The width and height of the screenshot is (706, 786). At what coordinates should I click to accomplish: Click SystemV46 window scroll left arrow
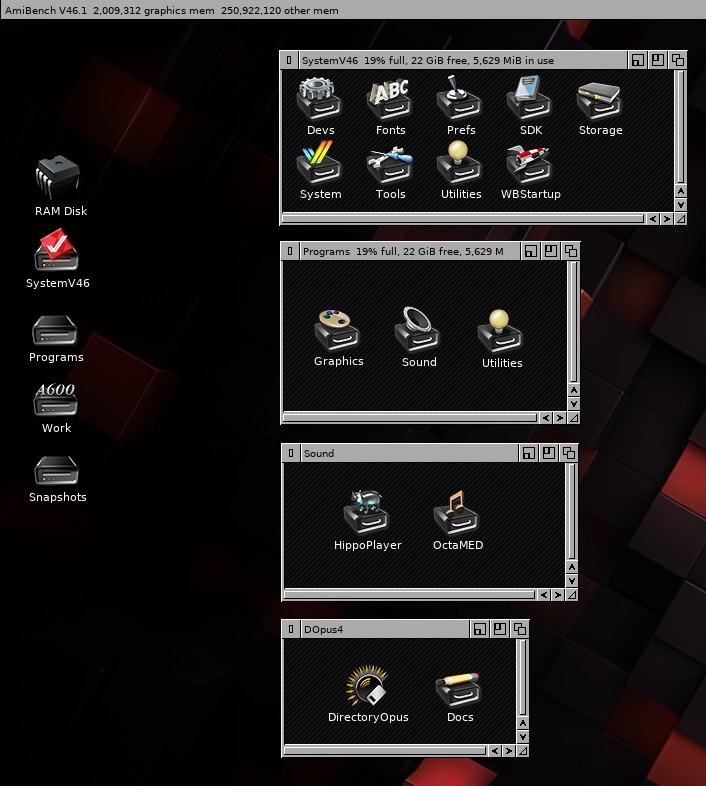[x=652, y=219]
